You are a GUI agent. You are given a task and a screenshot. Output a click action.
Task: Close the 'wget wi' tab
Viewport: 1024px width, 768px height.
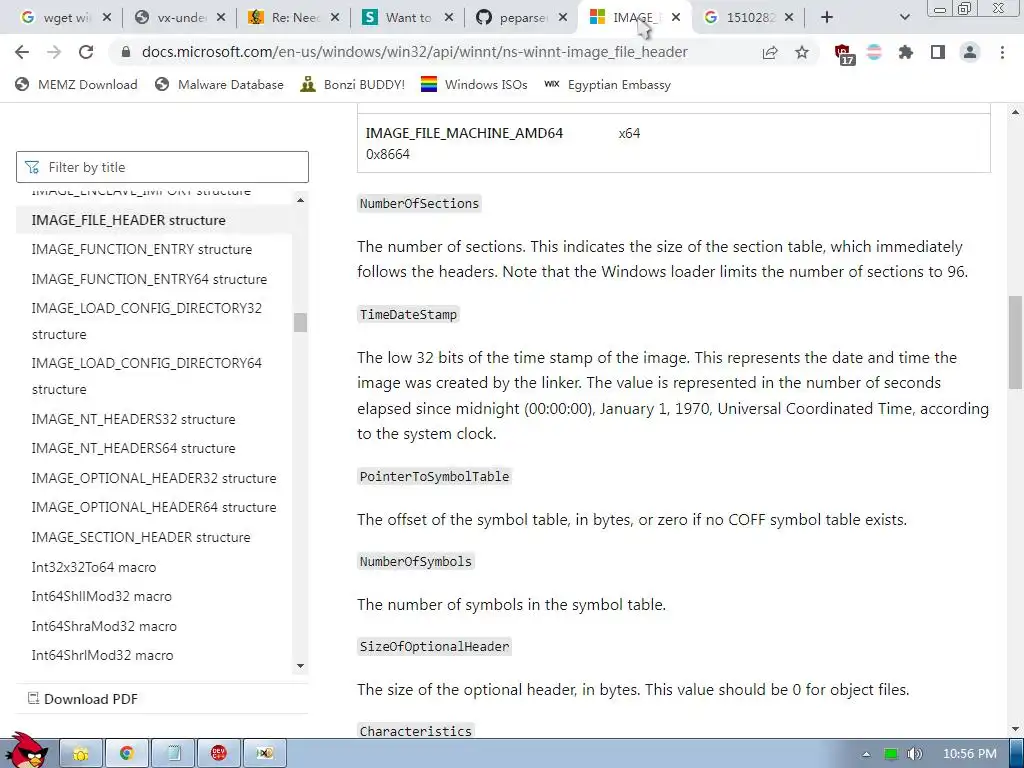[107, 18]
